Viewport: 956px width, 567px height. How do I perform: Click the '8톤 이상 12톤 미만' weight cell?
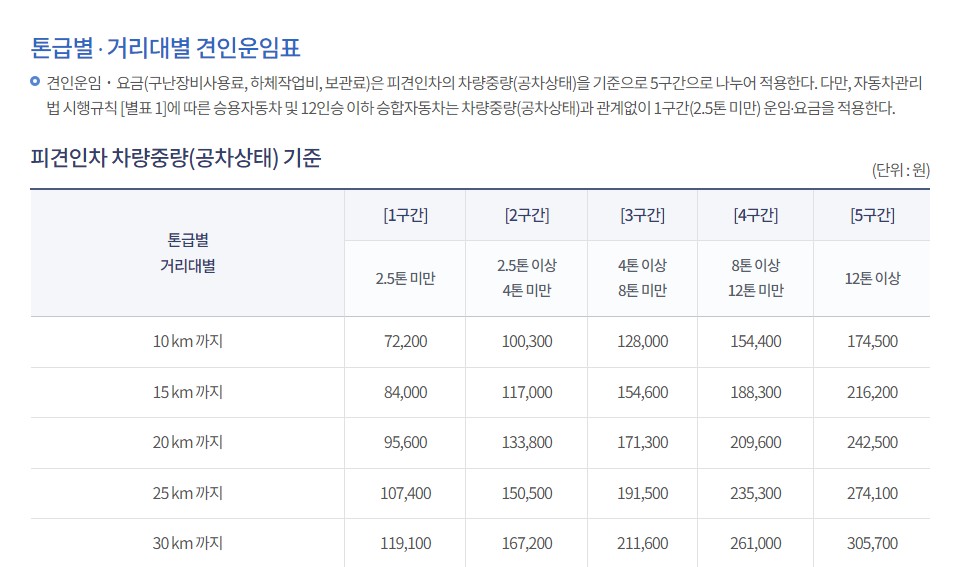coord(756,279)
